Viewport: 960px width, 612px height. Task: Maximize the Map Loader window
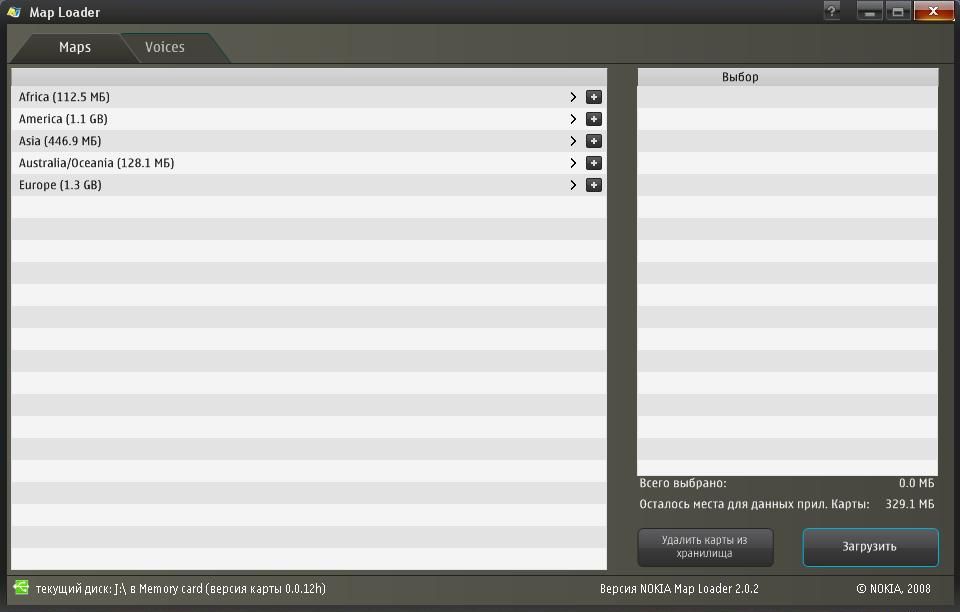[x=898, y=11]
